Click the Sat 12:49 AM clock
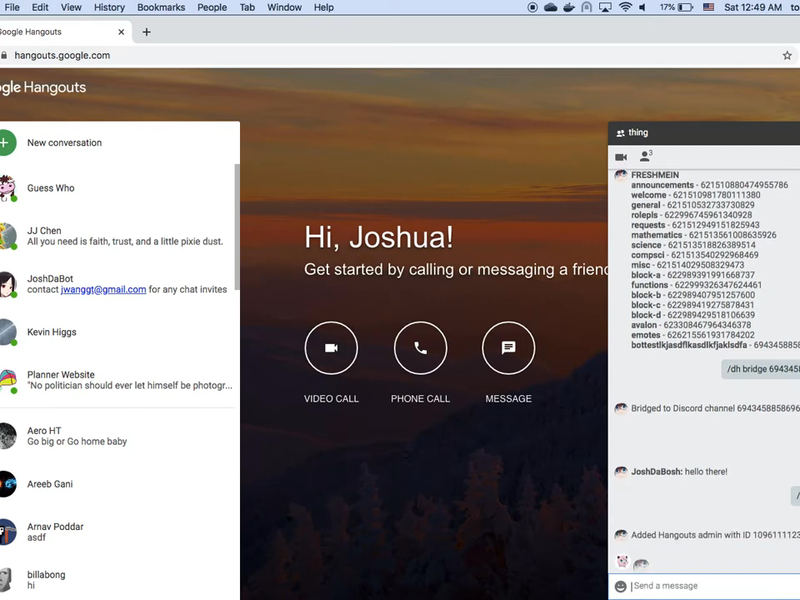Image resolution: width=800 pixels, height=600 pixels. 753,7
